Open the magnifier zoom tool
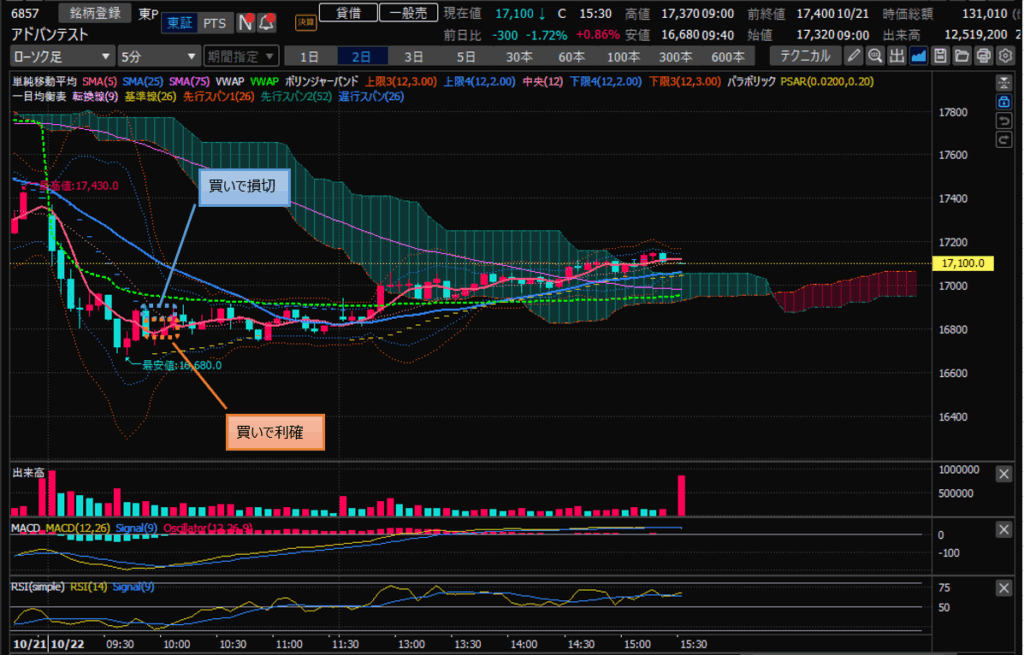1024x655 pixels. [x=875, y=55]
